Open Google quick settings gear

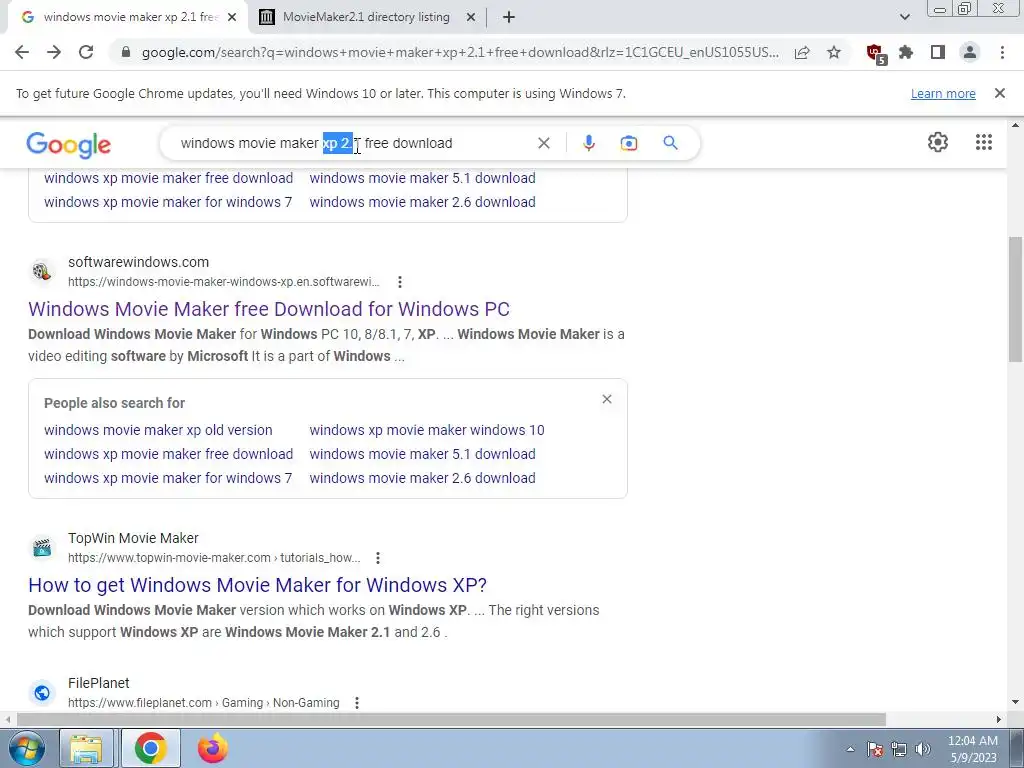[938, 142]
